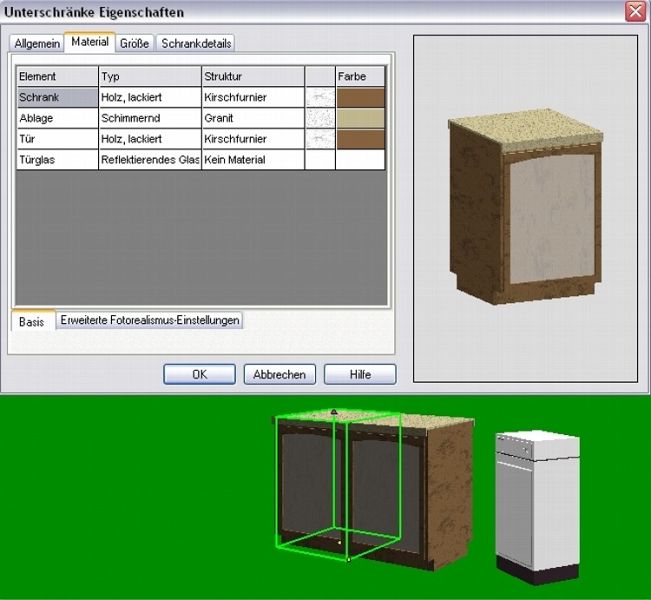651x600 pixels.
Task: Switch to the Allgemein tab
Action: click(x=37, y=44)
